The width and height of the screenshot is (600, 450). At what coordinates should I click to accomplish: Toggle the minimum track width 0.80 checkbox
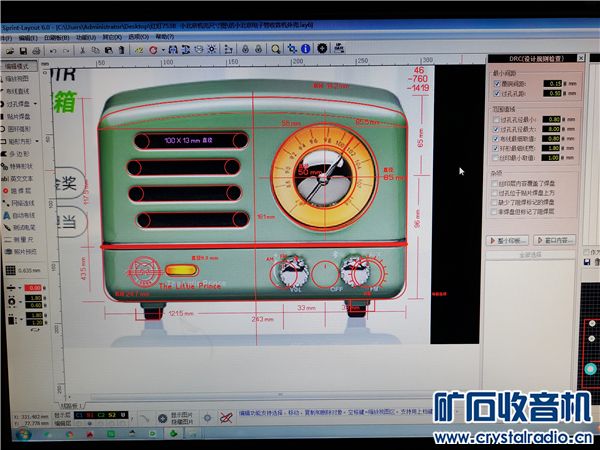tap(496, 139)
